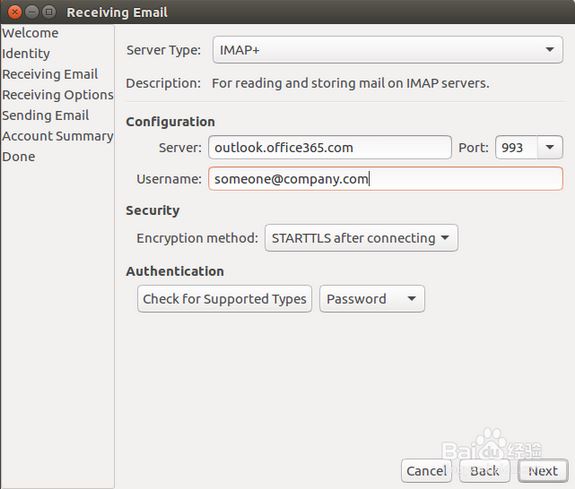Image resolution: width=575 pixels, height=489 pixels.
Task: Click the Server field containing outlook.office365.com
Action: tap(330, 147)
